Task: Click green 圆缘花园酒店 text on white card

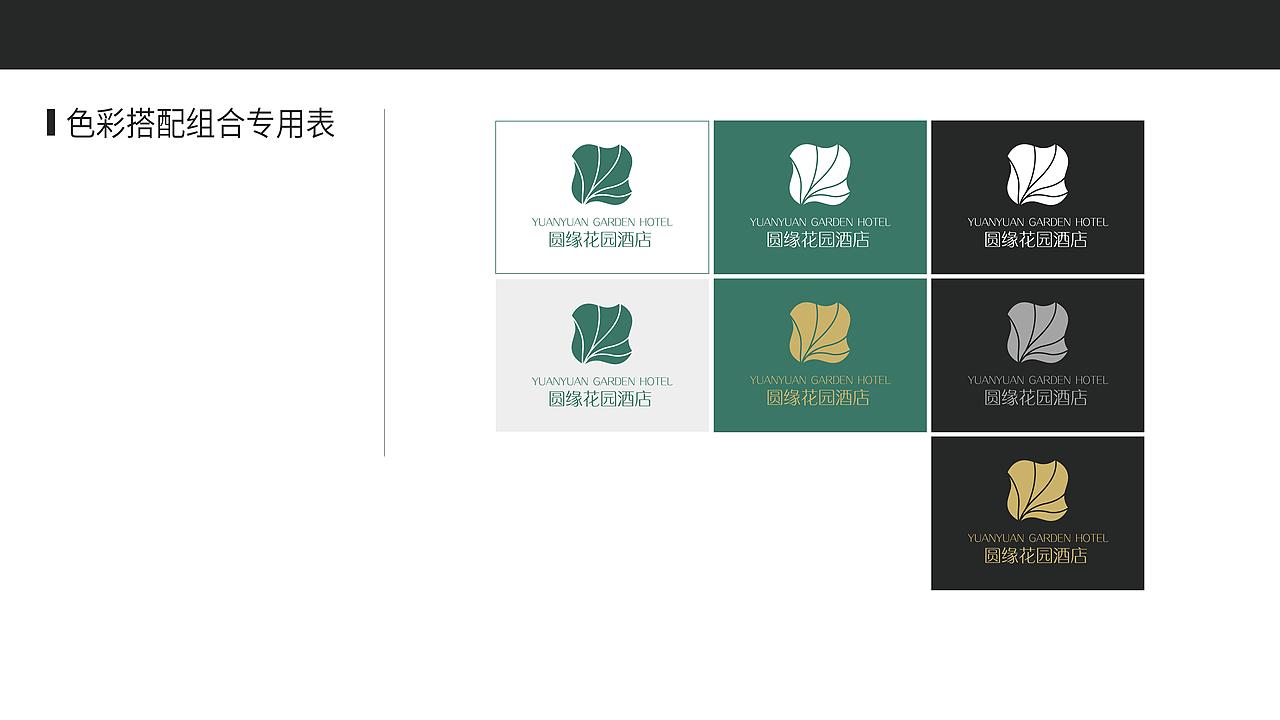Action: (600, 240)
